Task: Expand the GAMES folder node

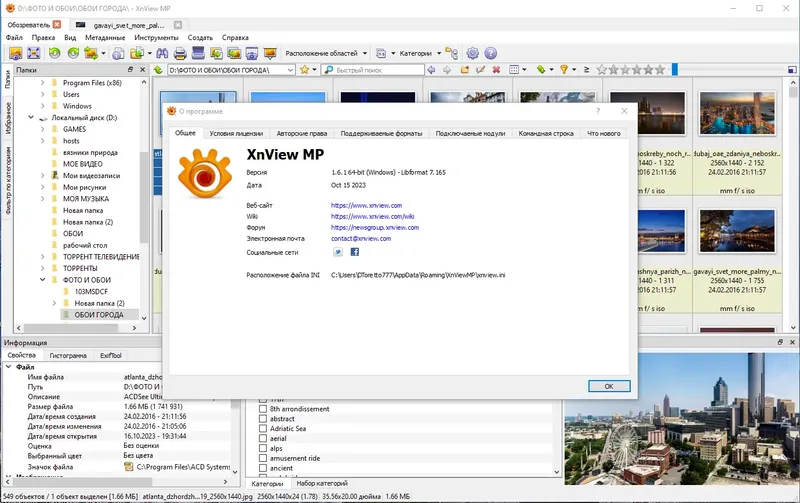Action: pos(42,129)
